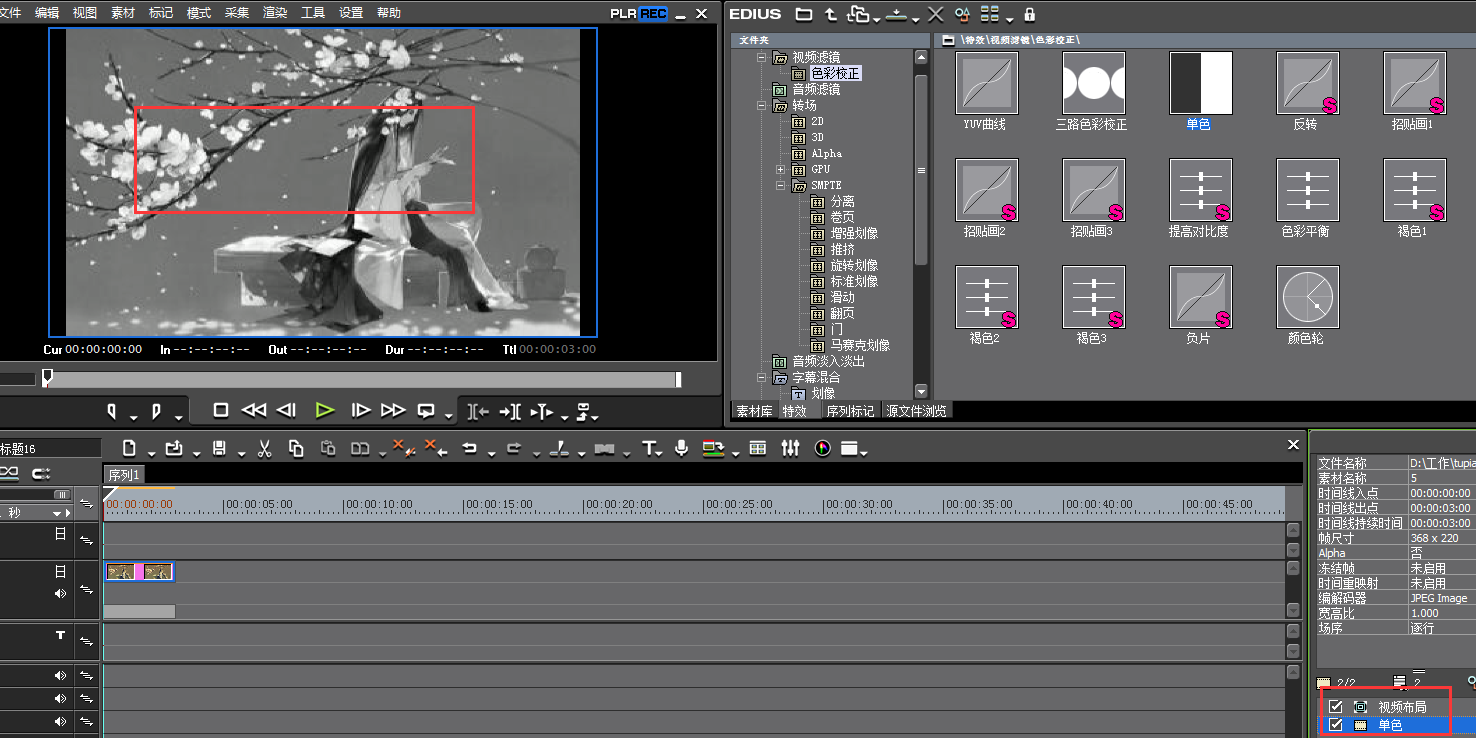Screen dimensions: 1476x738
Task: Mute the video track's speaker icon
Action: [61, 593]
